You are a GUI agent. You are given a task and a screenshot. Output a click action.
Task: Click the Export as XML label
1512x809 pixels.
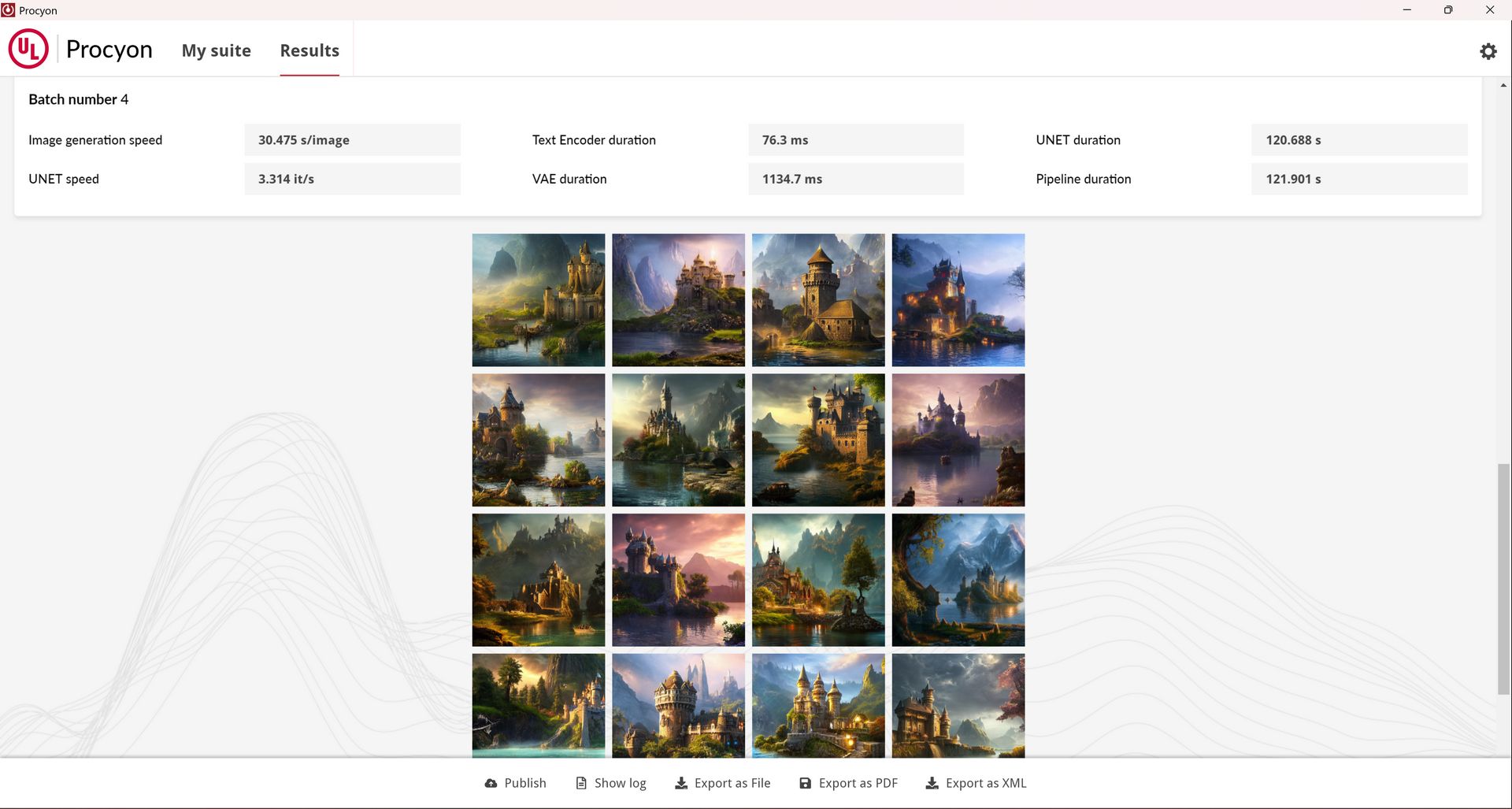point(986,783)
